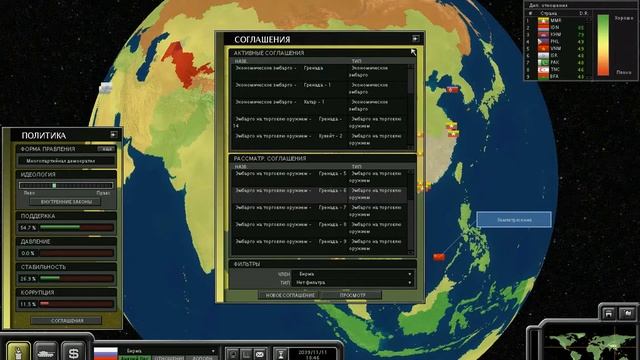Click the pending agreements list scrollbar
This screenshot has height=360, width=640.
(411, 212)
